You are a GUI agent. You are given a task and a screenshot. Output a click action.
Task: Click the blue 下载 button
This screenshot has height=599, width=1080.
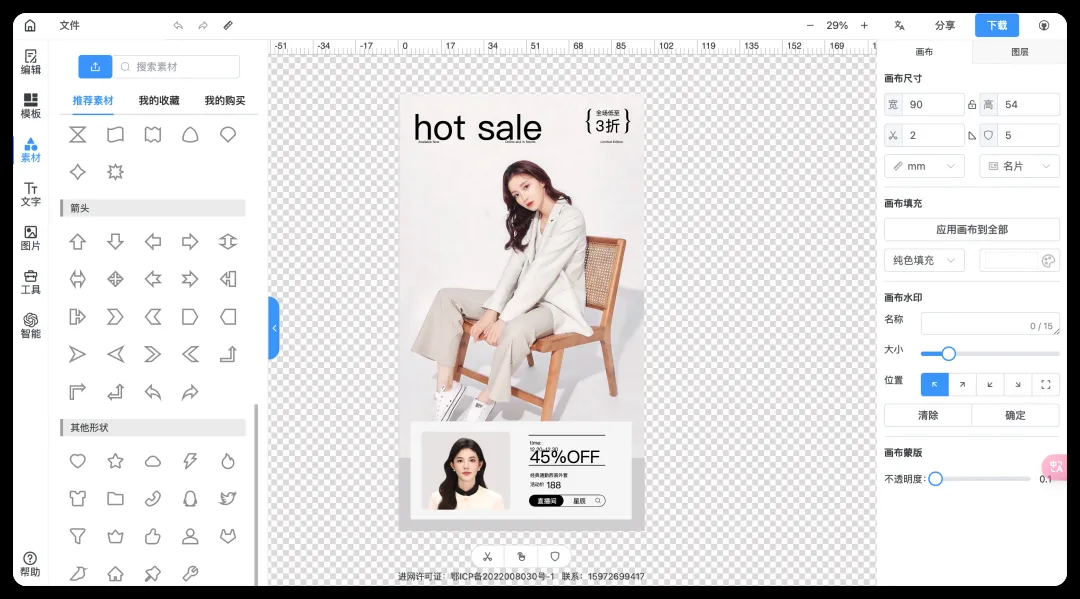tap(997, 25)
